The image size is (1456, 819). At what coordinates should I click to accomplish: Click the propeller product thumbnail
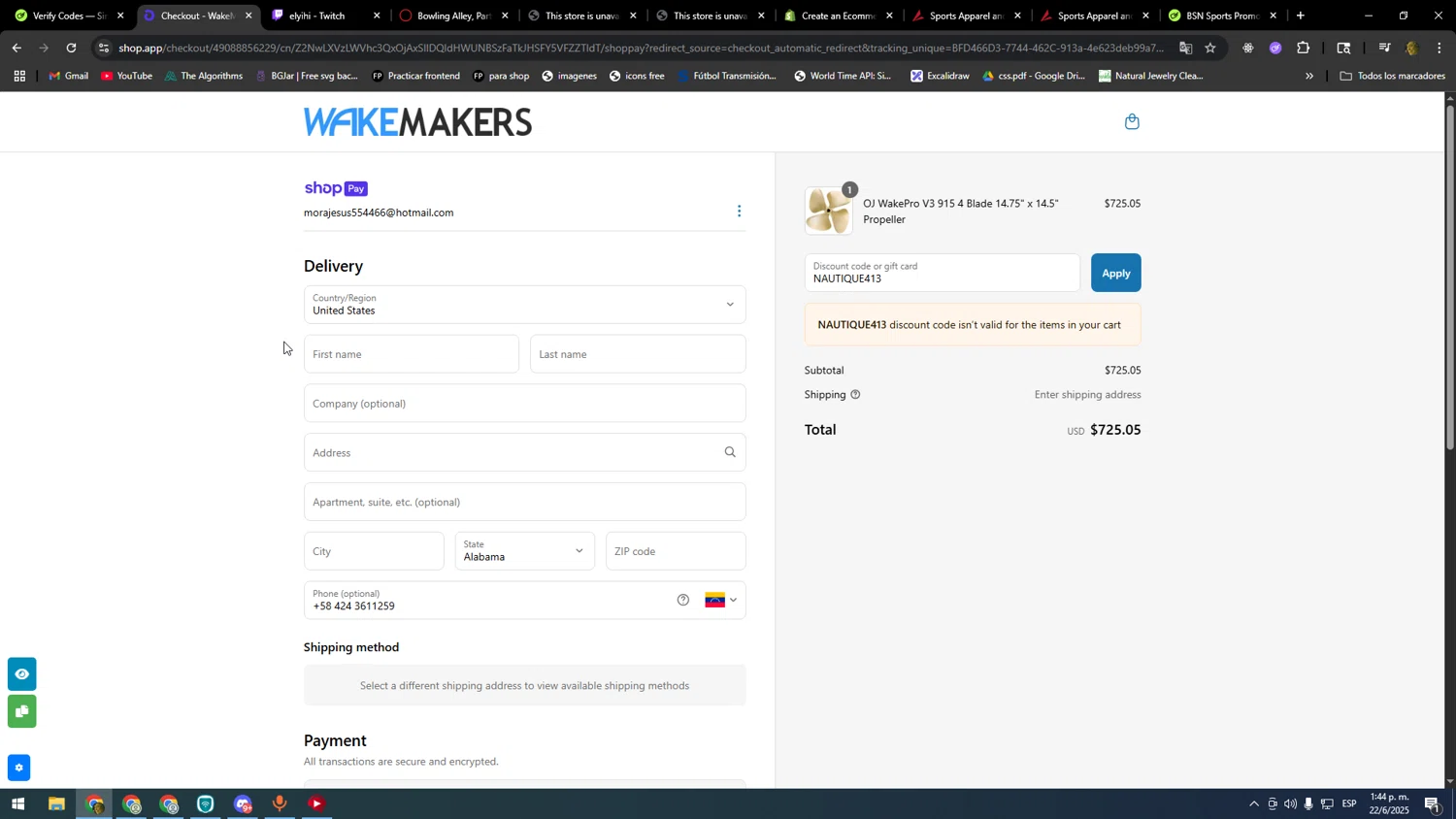(x=829, y=211)
